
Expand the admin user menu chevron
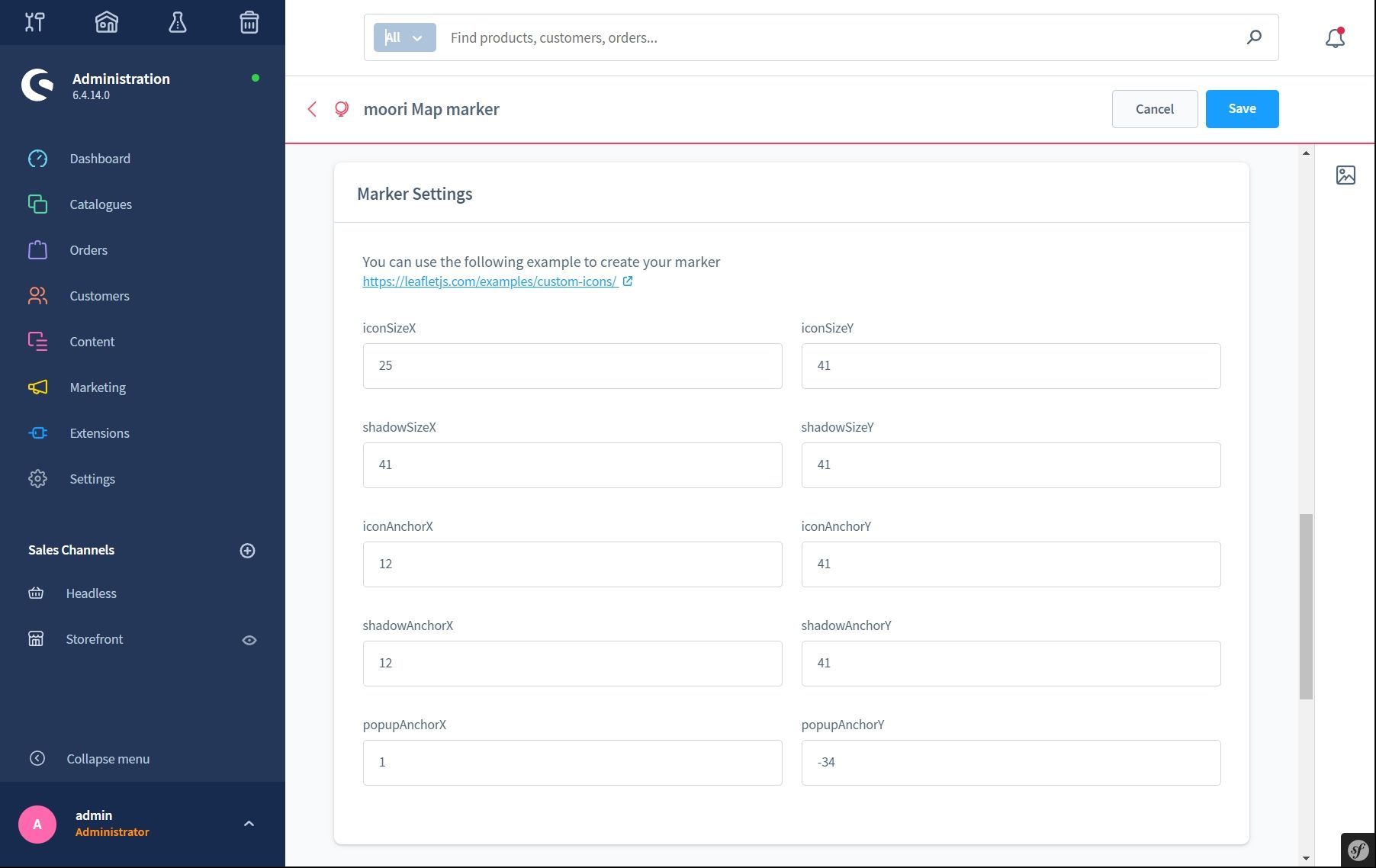click(x=249, y=824)
